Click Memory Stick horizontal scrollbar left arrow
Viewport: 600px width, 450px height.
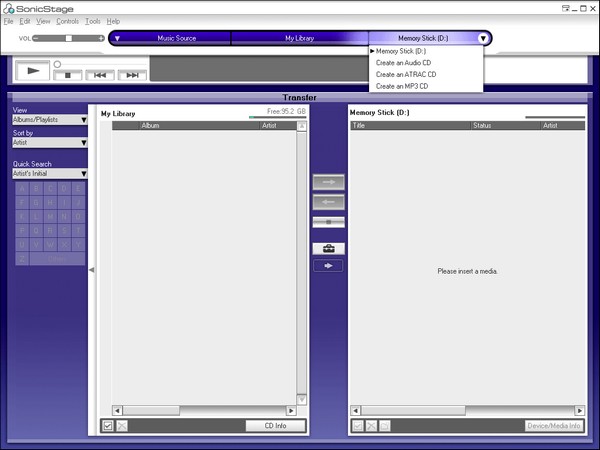[x=355, y=411]
